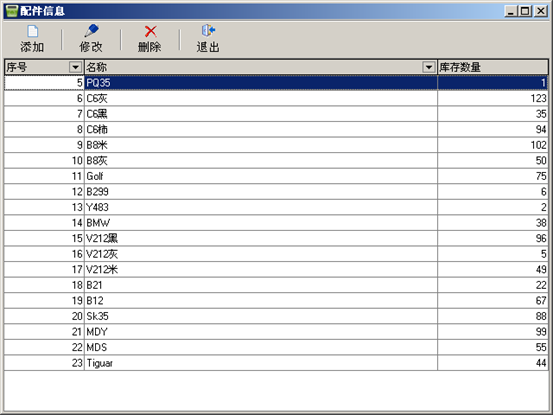Screen dimensions: 553x415
Task: Maximize the 配件信息 window
Action: pos(525,11)
